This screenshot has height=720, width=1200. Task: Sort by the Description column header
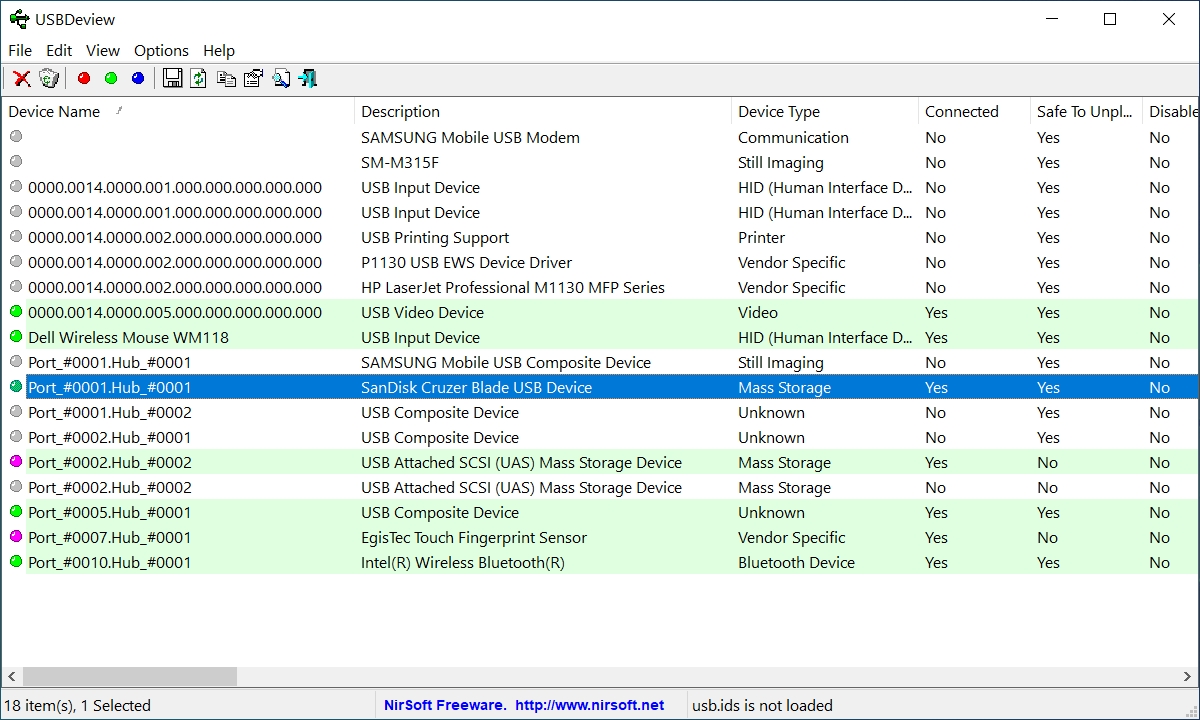point(400,111)
